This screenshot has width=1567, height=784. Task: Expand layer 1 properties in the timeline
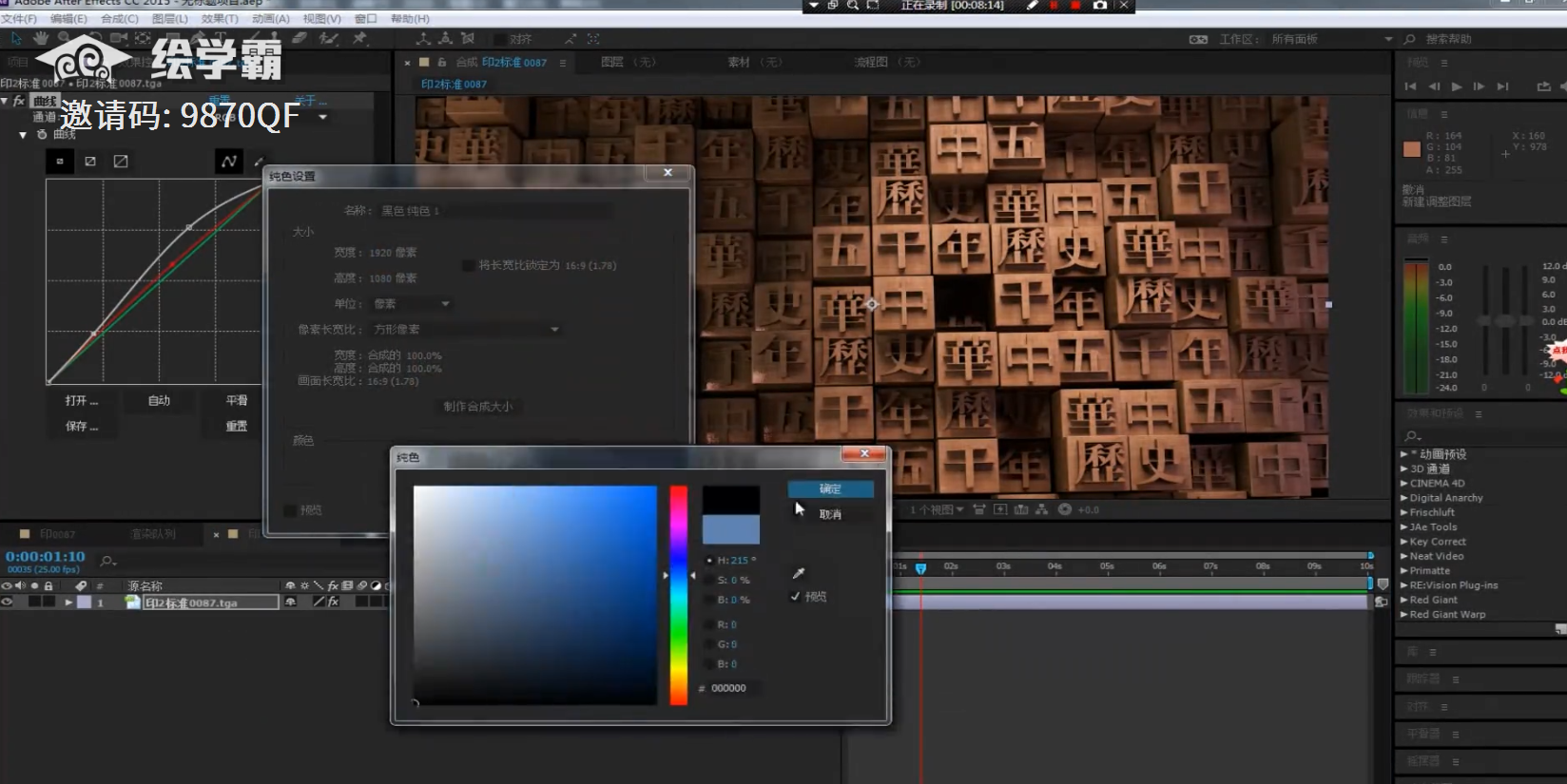[x=68, y=602]
